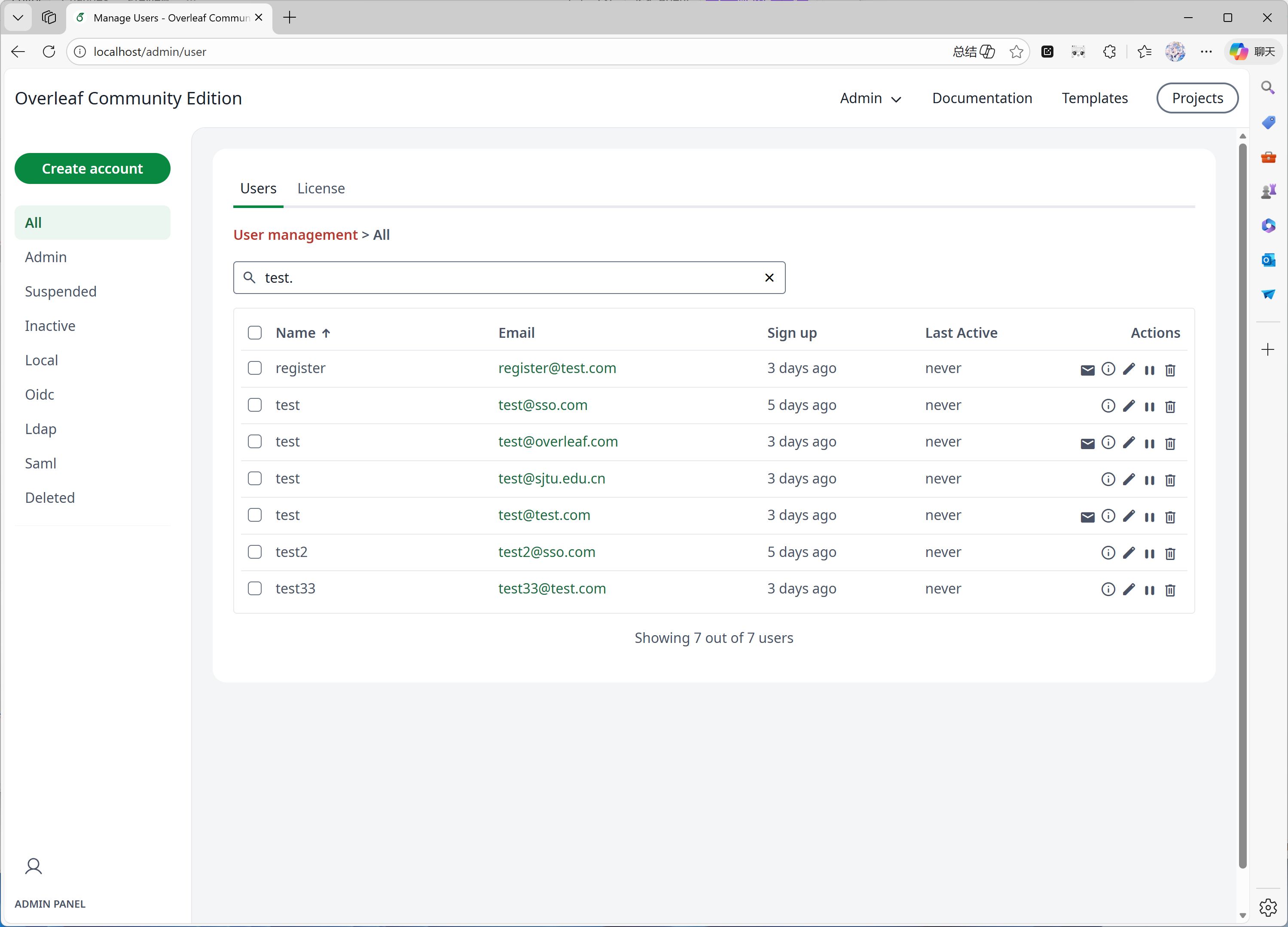This screenshot has width=1288, height=927.
Task: Switch to the License tab
Action: pos(321,188)
